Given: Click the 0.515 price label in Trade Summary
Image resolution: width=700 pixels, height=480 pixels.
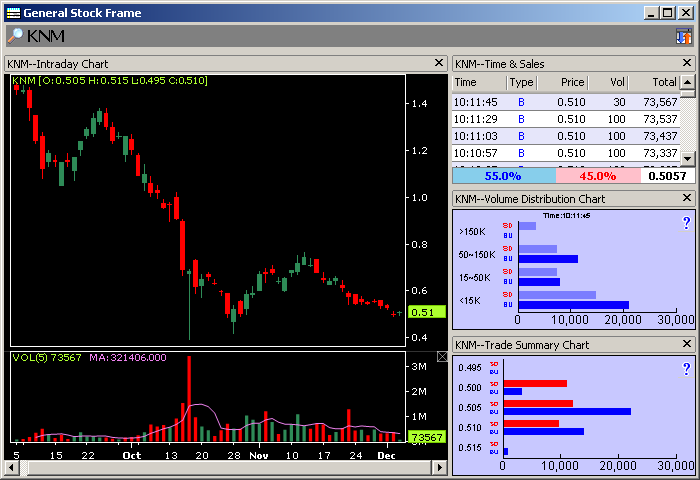Looking at the screenshot, I should pos(470,448).
